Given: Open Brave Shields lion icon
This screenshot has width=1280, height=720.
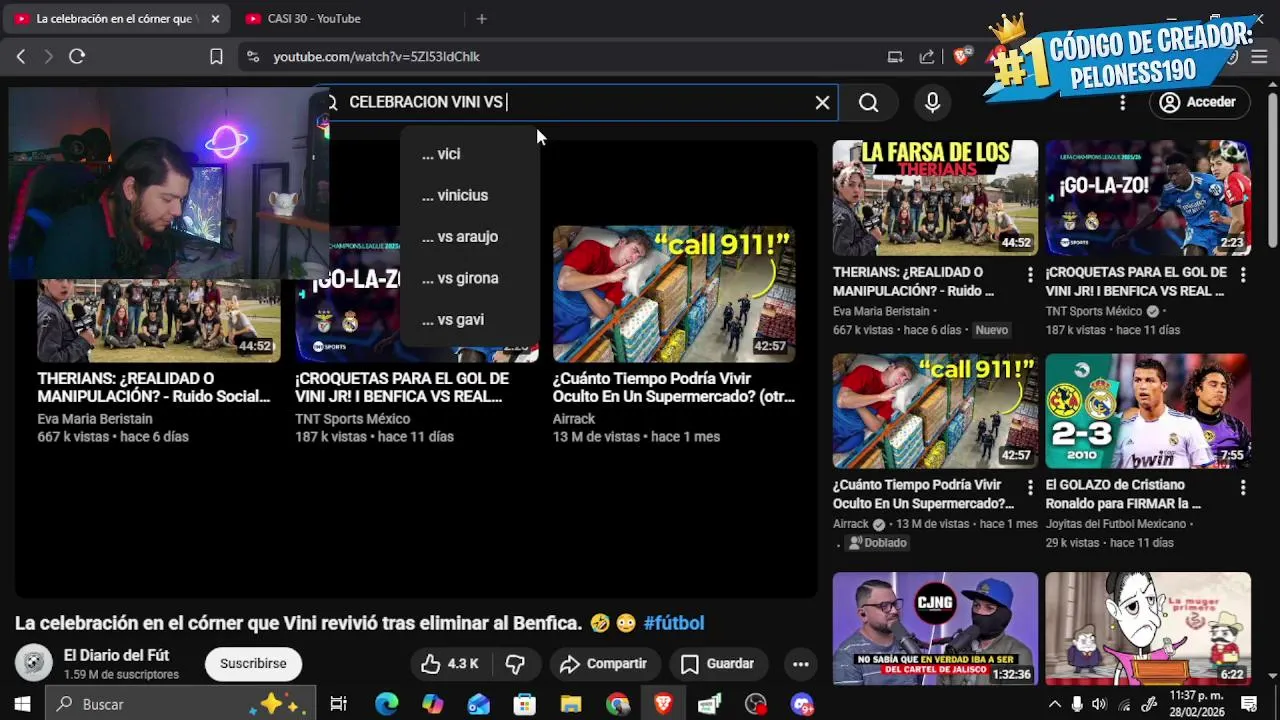Looking at the screenshot, I should (x=962, y=57).
